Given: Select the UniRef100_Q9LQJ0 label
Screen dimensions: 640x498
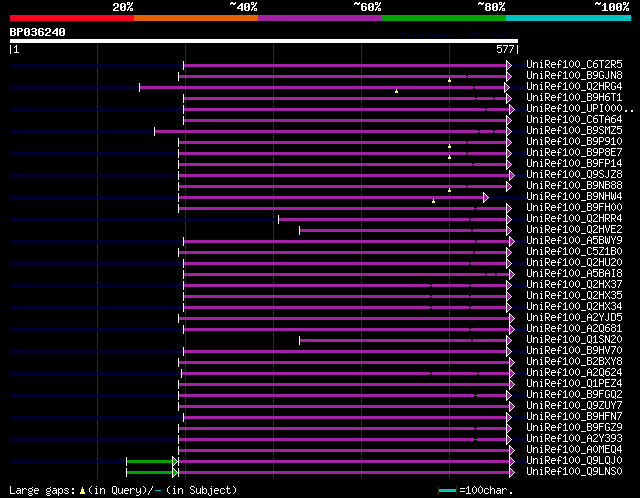Looking at the screenshot, I should [574, 461].
